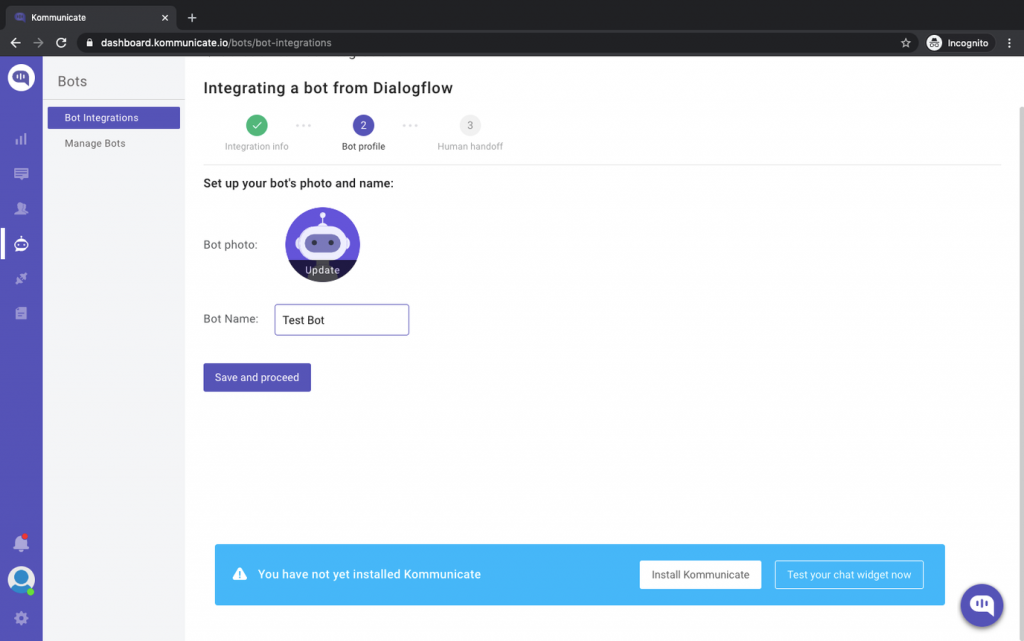Image resolution: width=1024 pixels, height=641 pixels.
Task: Bookmark this page with the star icon
Action: (906, 43)
